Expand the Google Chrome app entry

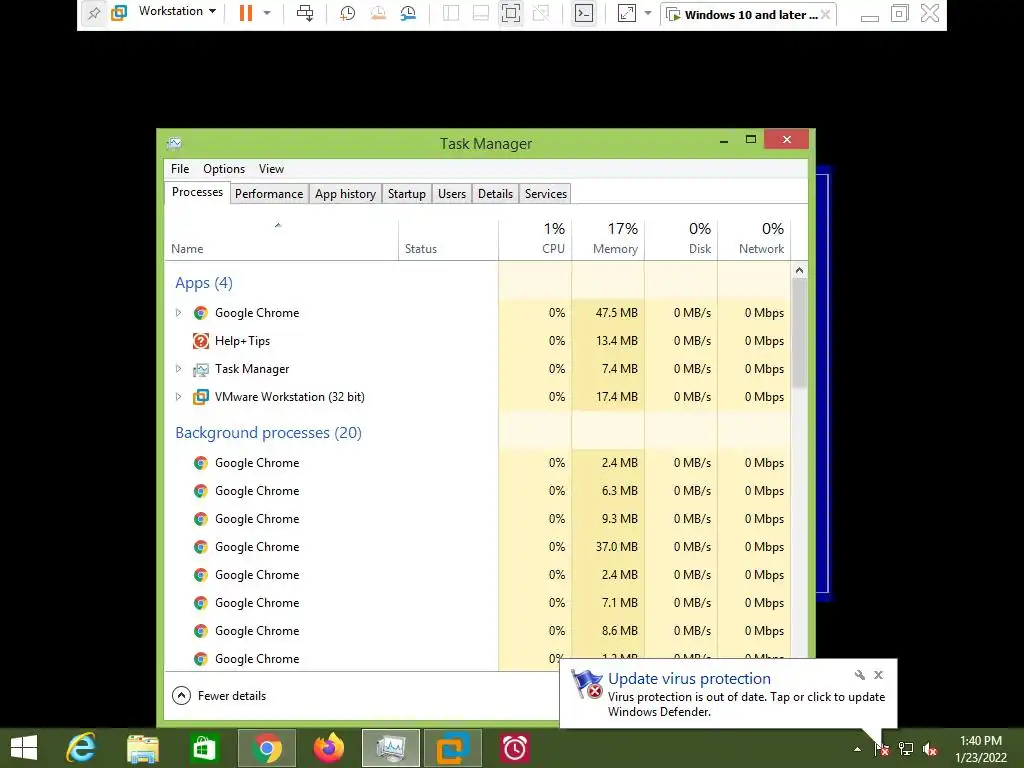(178, 313)
